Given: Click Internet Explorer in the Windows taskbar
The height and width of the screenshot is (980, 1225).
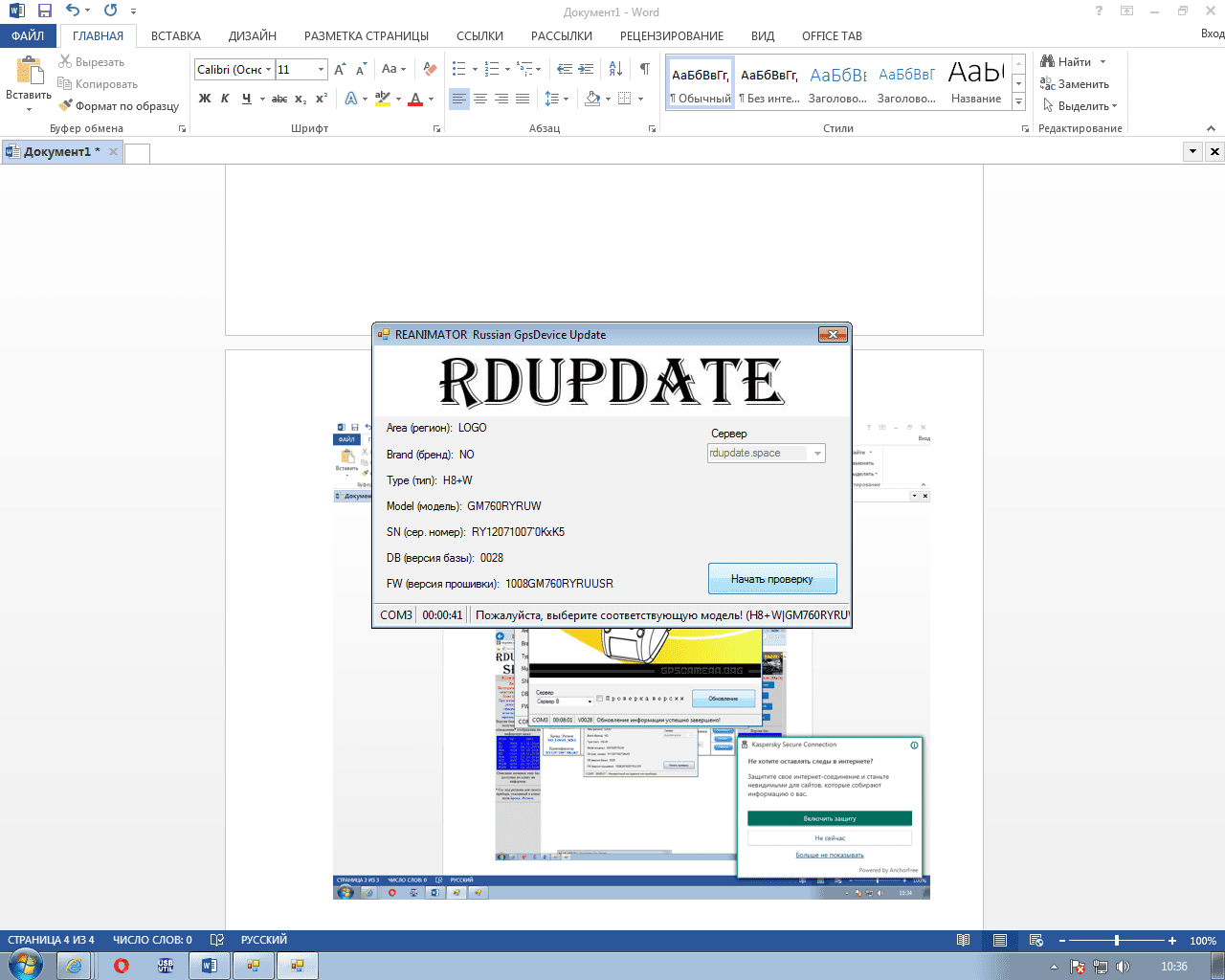Looking at the screenshot, I should tap(74, 966).
